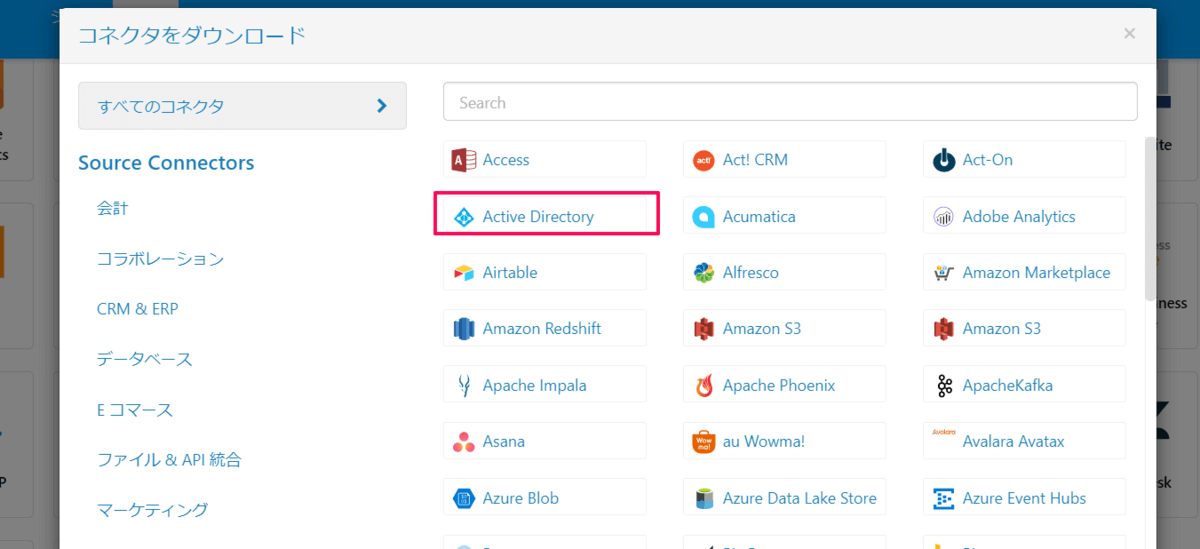Screen dimensions: 1200x549
Task: Select the すべてのコネクタ category button
Action: coord(242,106)
